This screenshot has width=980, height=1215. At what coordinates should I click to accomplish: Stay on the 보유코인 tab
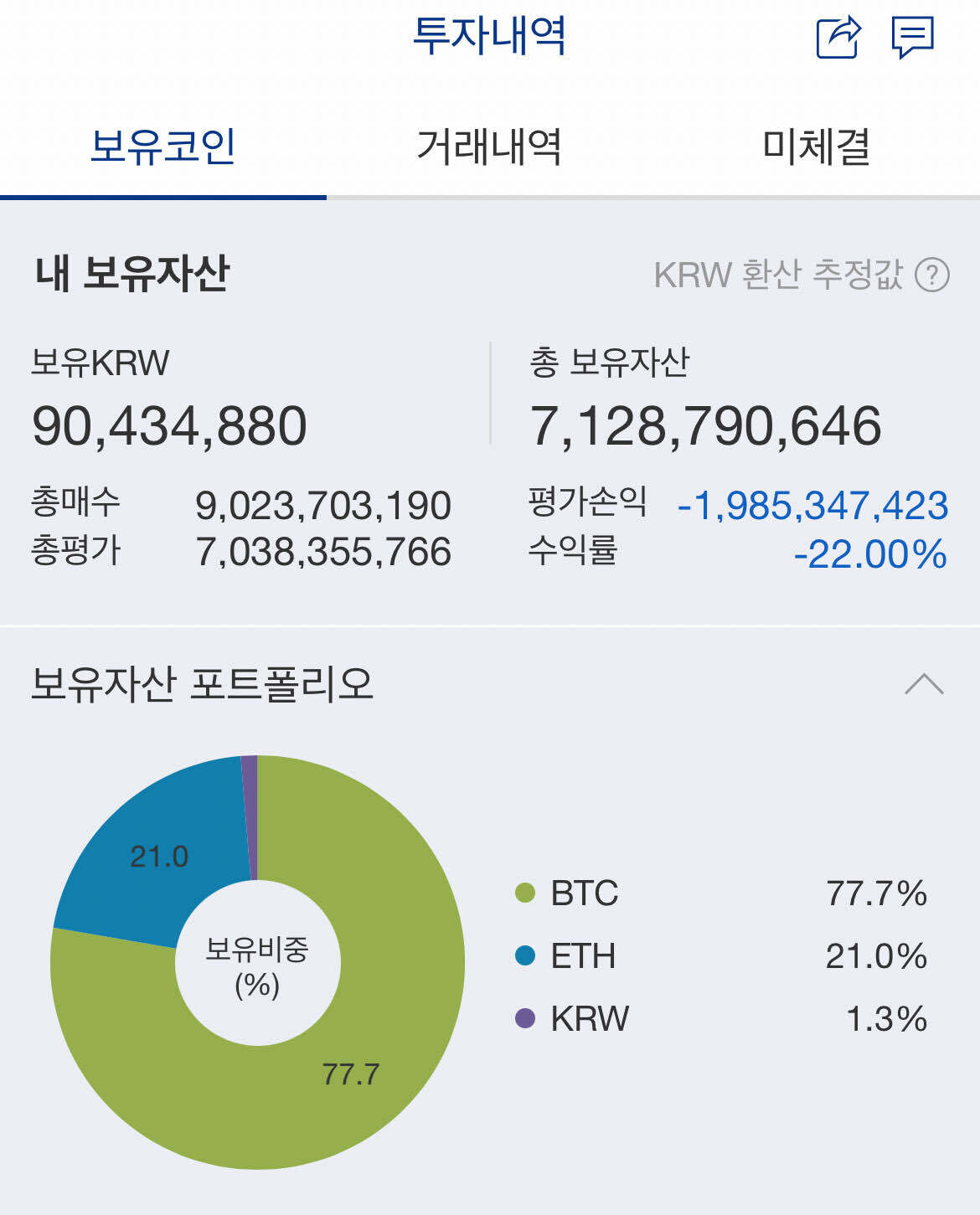point(163,147)
